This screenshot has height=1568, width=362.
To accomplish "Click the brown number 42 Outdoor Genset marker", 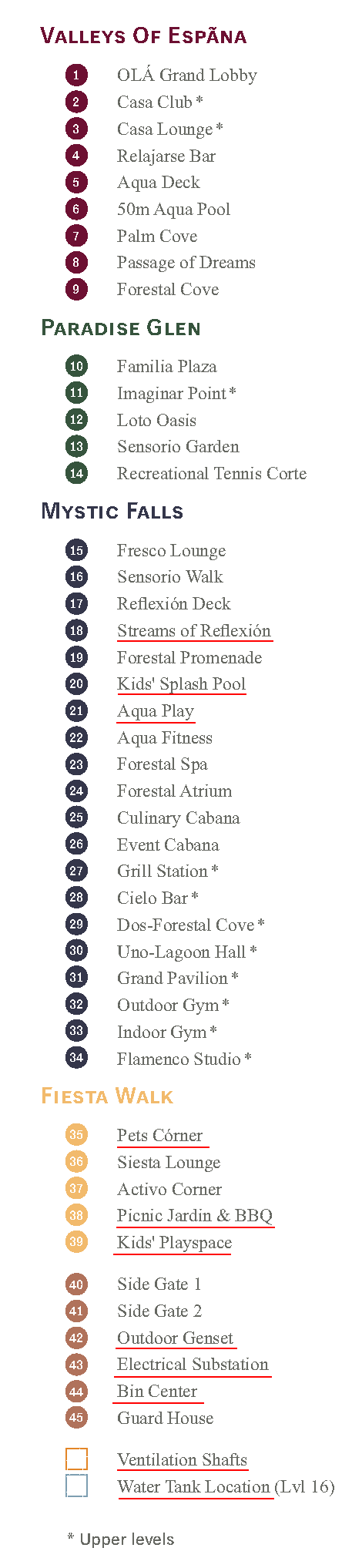I will pyautogui.click(x=76, y=1338).
